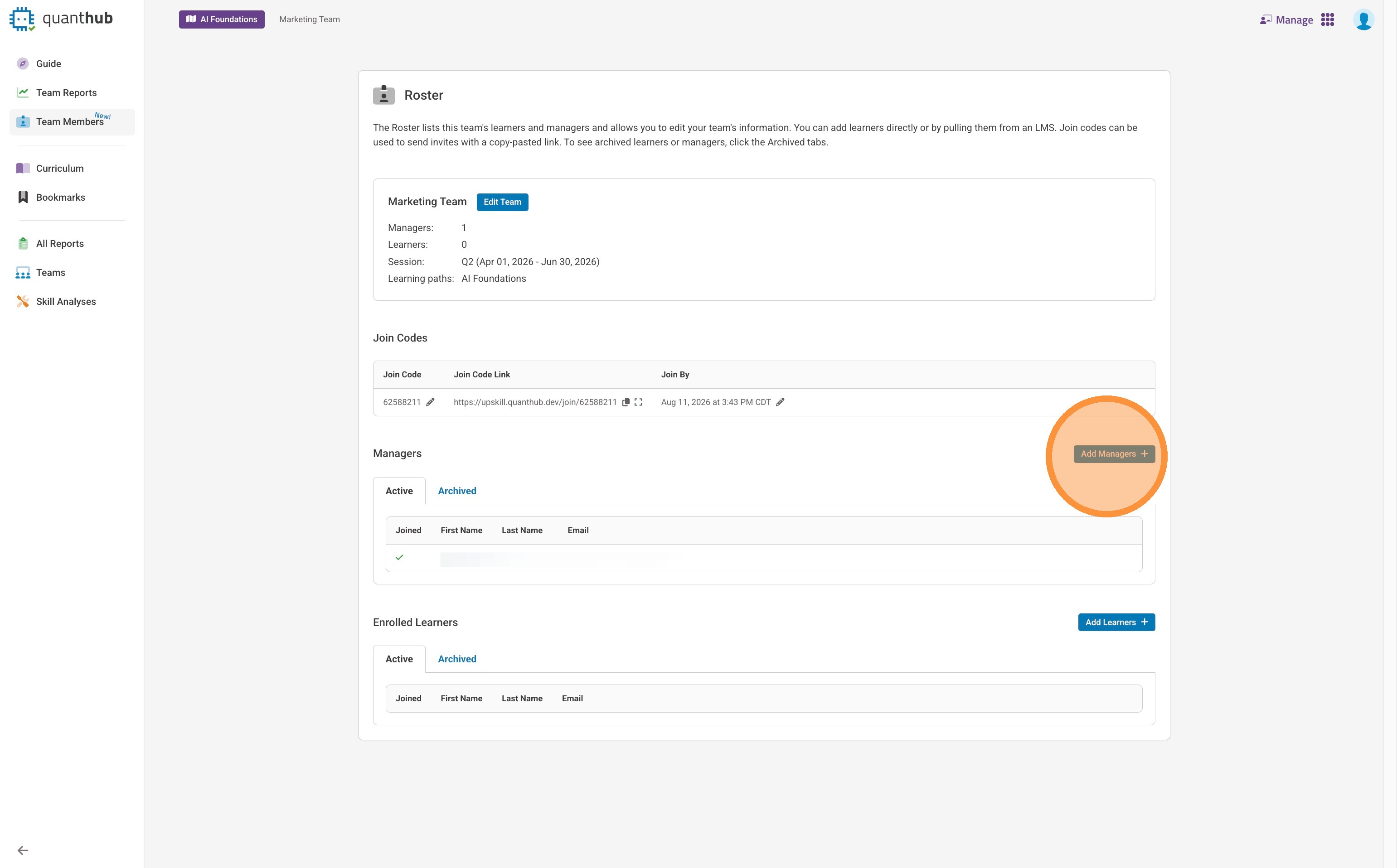Open Guide in the sidebar
This screenshot has height=868, width=1397.
(48, 64)
